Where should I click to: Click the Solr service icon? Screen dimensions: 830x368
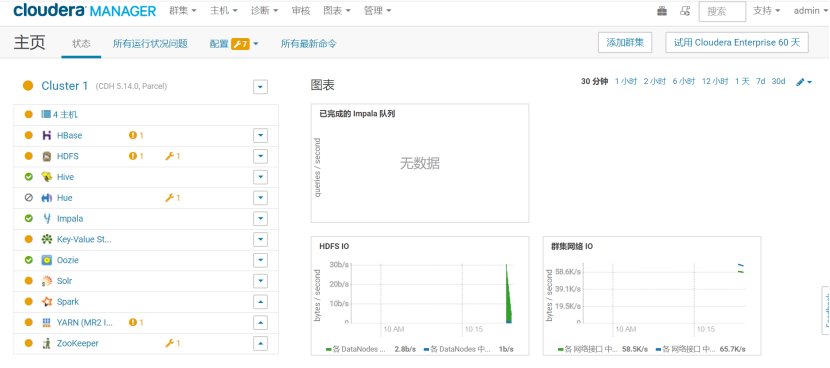47,281
